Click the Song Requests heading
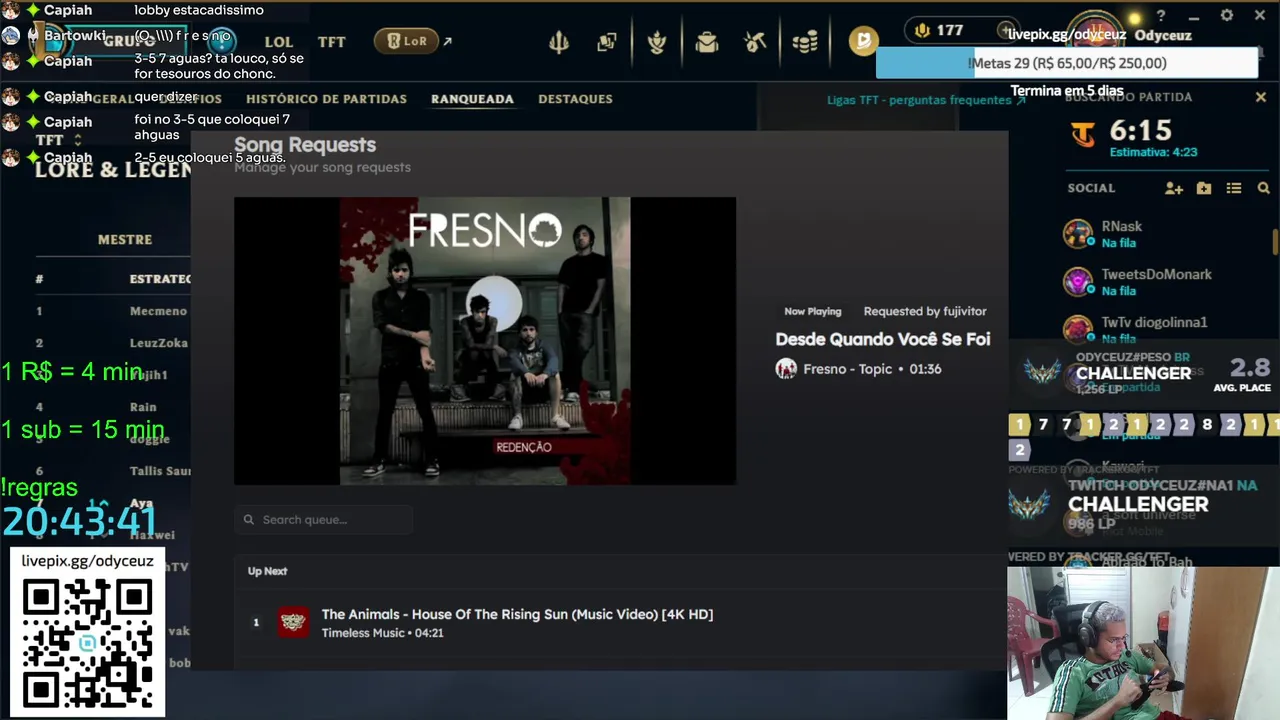 tap(305, 145)
